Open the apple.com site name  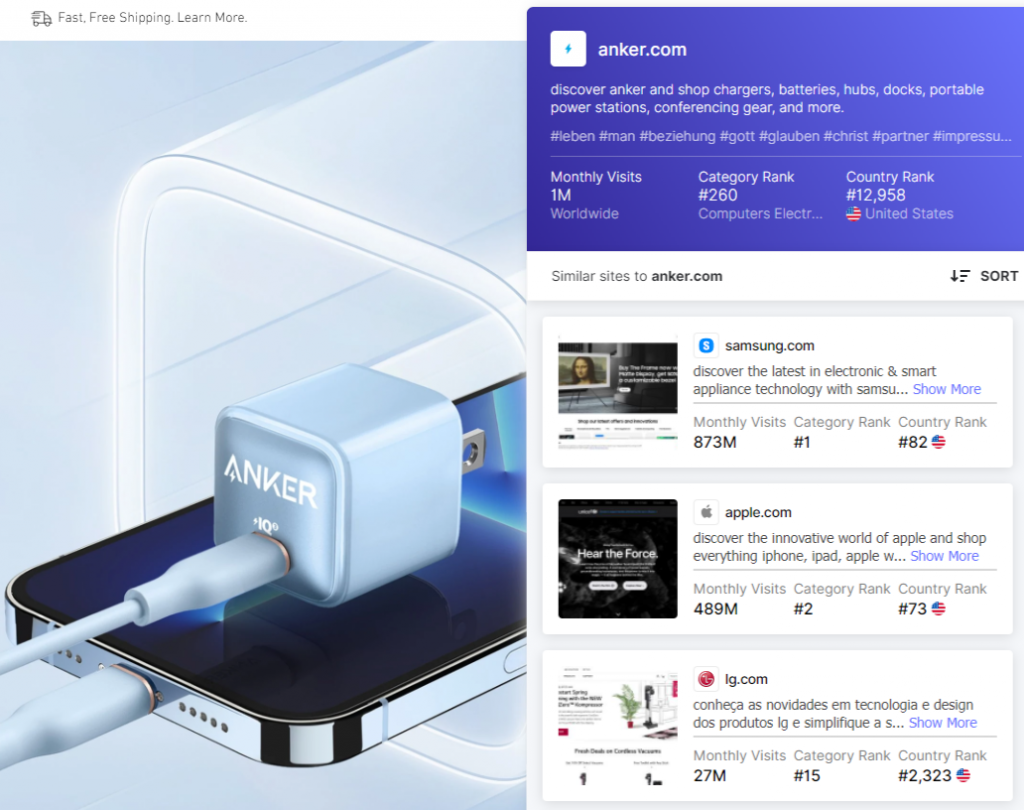758,513
